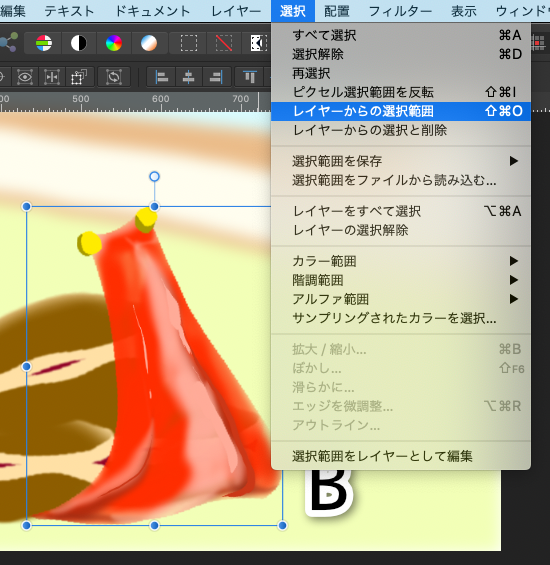The width and height of the screenshot is (550, 565).
Task: Click the left-middle selection handle
Action: 26,366
